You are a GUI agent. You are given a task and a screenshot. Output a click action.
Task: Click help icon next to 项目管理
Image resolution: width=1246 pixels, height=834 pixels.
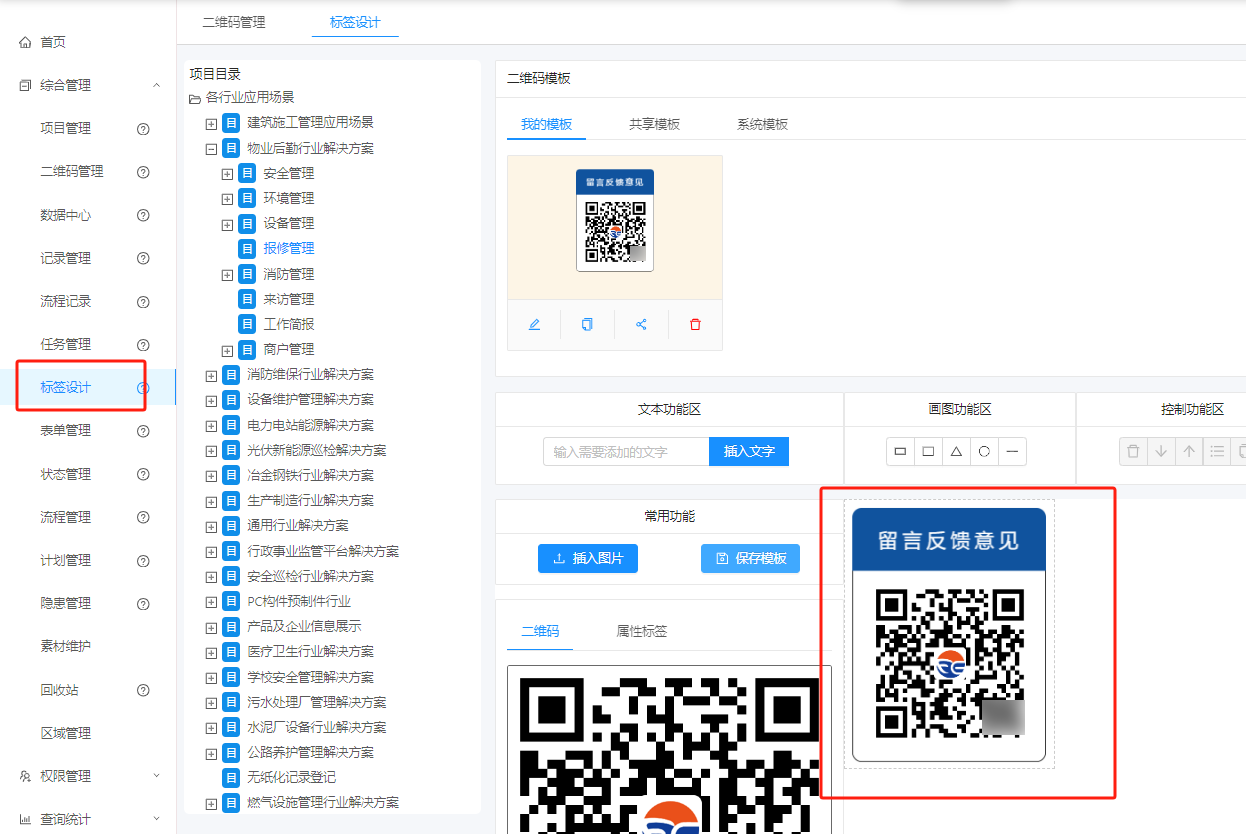tap(143, 129)
